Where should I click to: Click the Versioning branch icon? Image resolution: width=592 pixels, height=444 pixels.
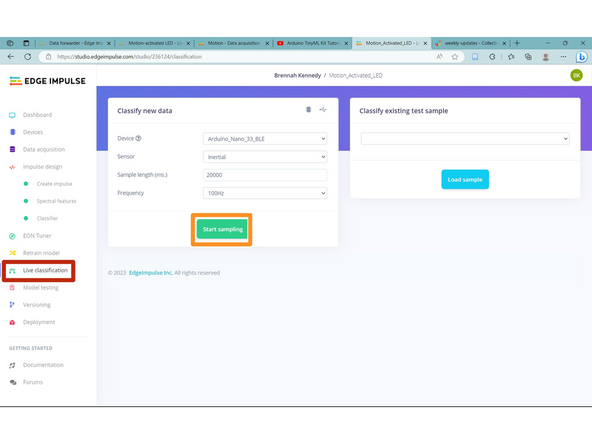(12, 305)
